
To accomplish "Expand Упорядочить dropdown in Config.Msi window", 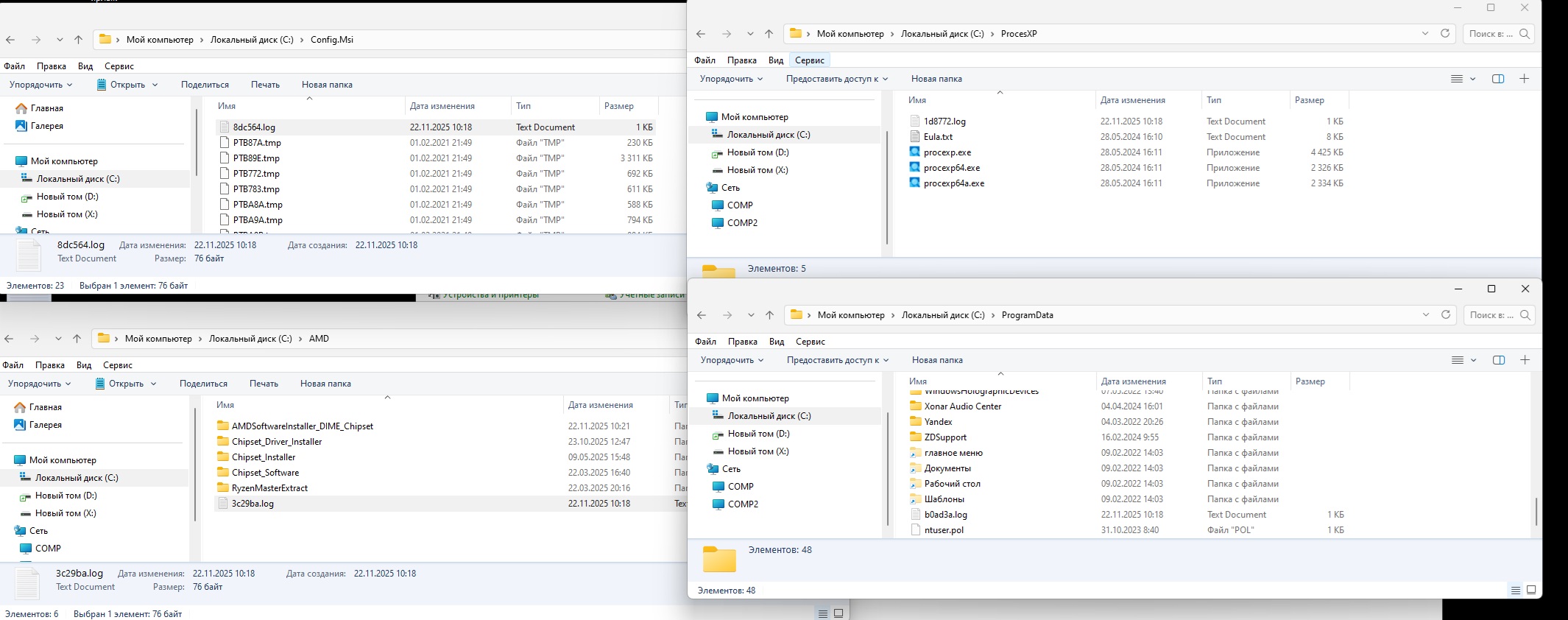I will pos(40,85).
